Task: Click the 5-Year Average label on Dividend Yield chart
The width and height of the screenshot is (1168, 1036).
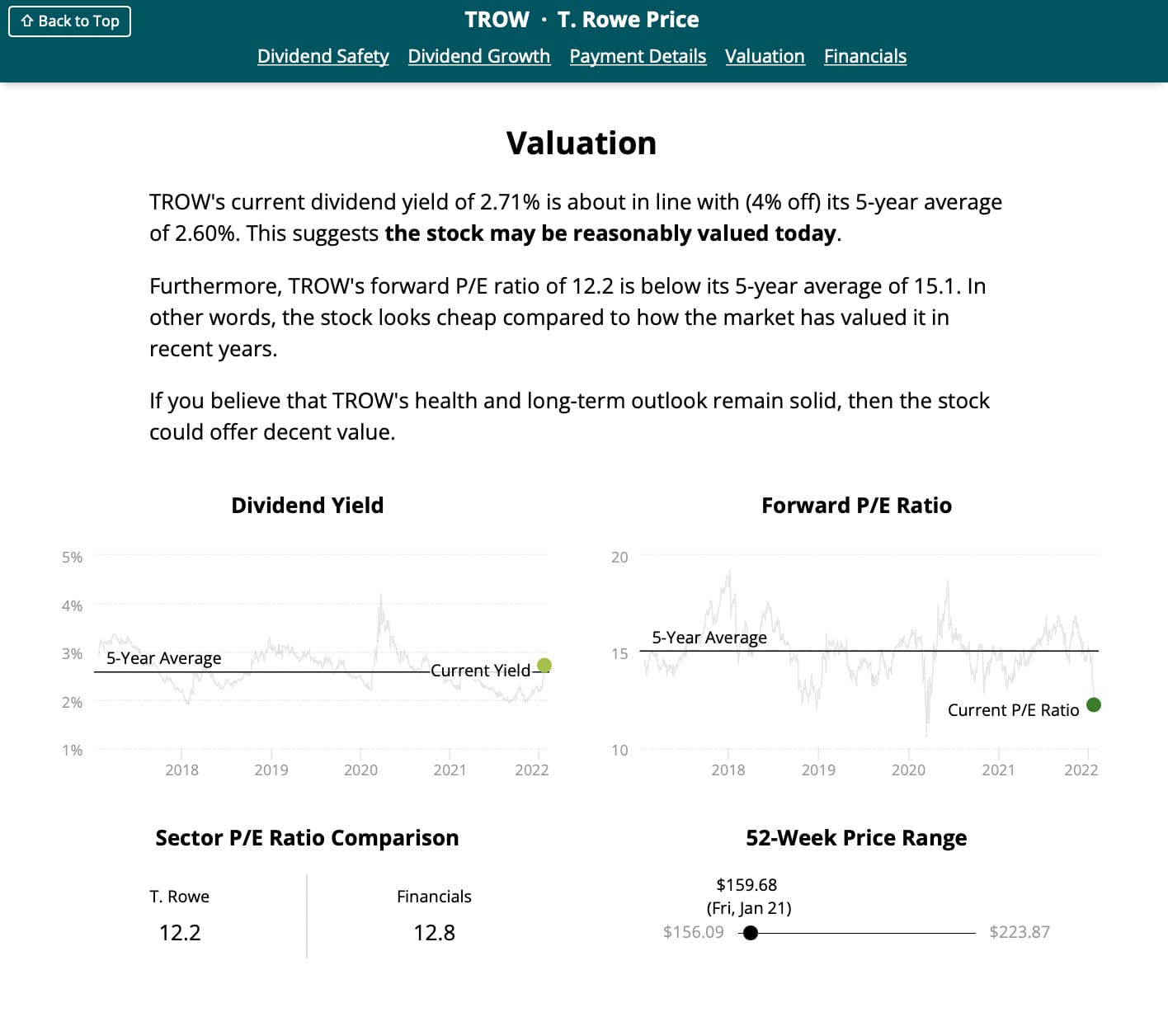Action: (164, 658)
